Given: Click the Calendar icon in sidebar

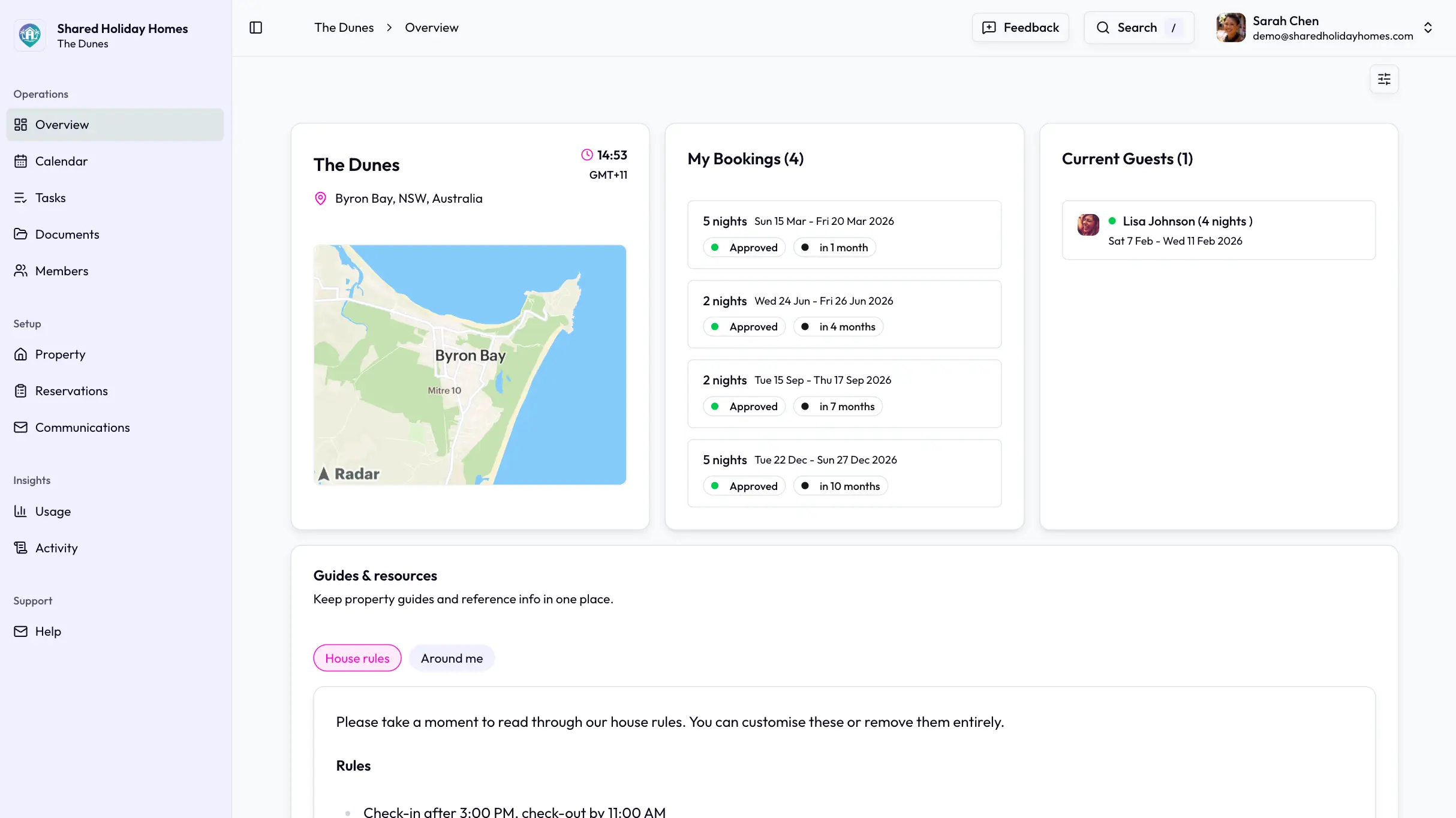Looking at the screenshot, I should (21, 161).
